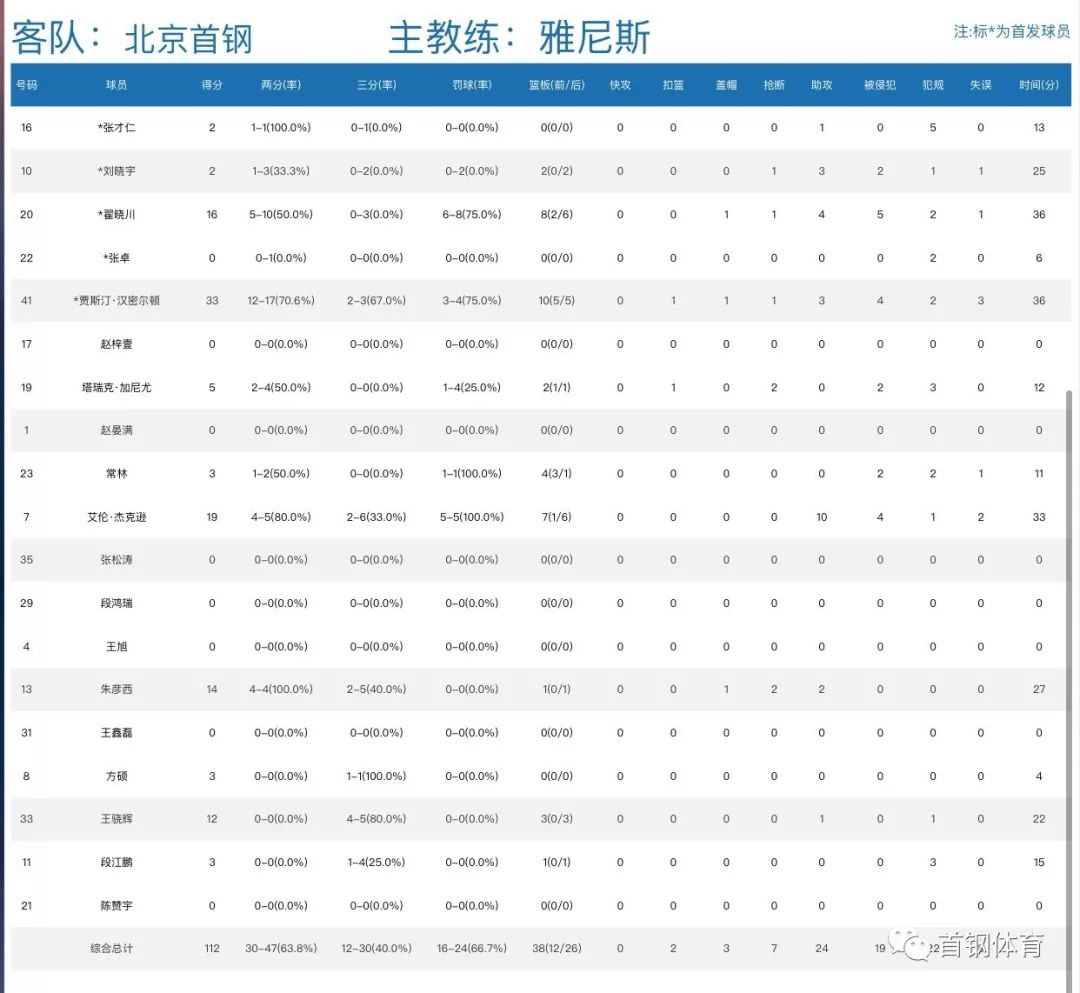The height and width of the screenshot is (993, 1080).
Task: Click 刘晓宇's two-point stat 1-3(33.3%)
Action: 281,171
